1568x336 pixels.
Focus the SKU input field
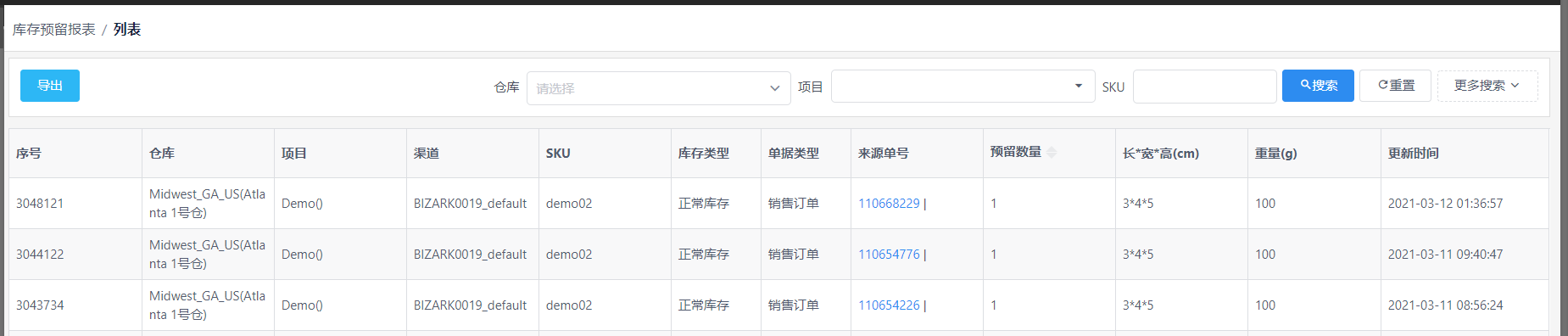pos(1204,87)
